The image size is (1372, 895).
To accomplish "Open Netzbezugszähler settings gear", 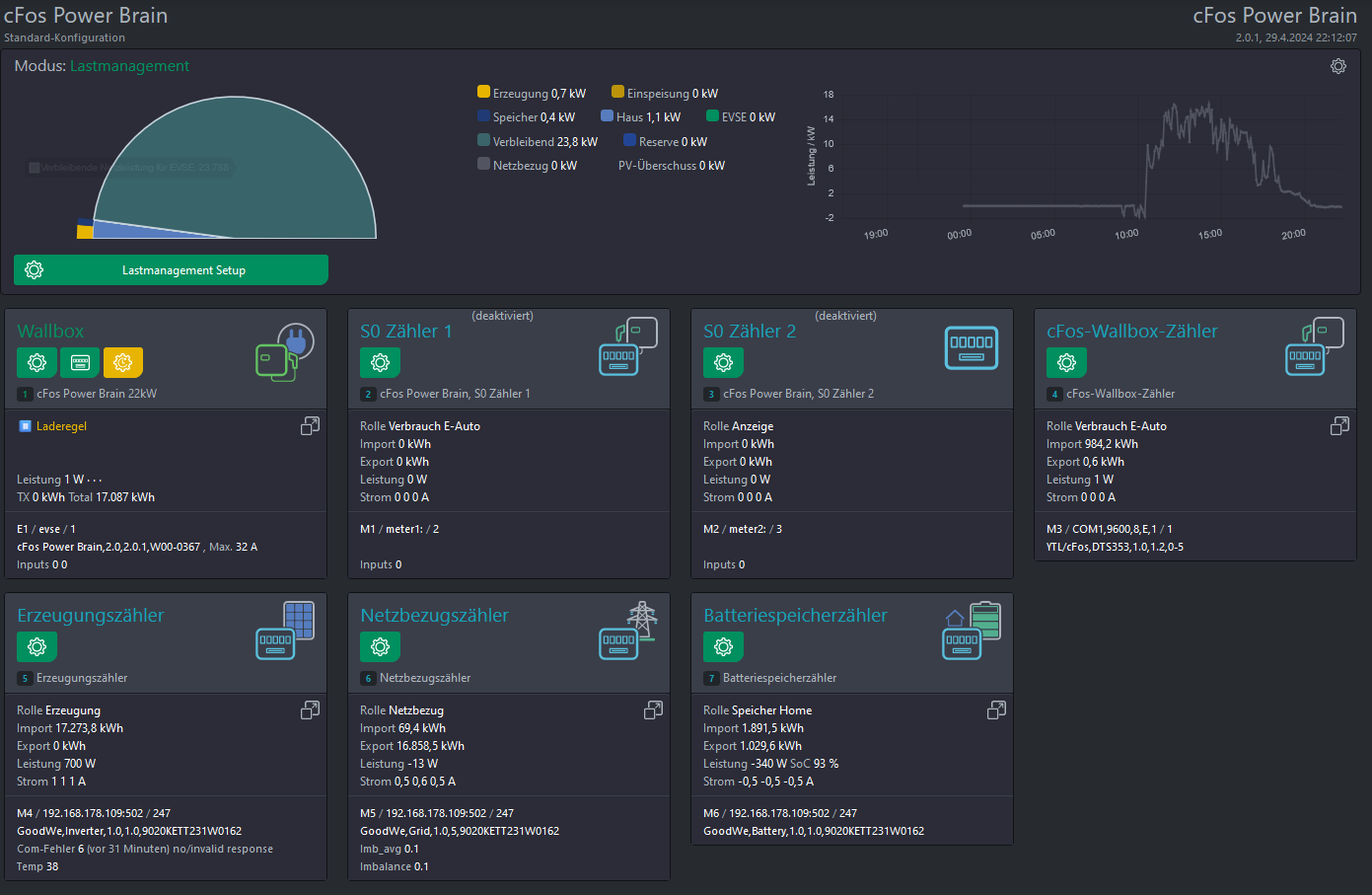I will pyautogui.click(x=380, y=647).
